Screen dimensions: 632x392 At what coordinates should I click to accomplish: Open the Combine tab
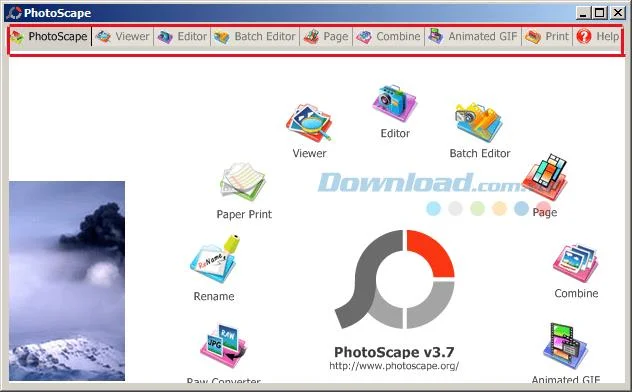(389, 37)
